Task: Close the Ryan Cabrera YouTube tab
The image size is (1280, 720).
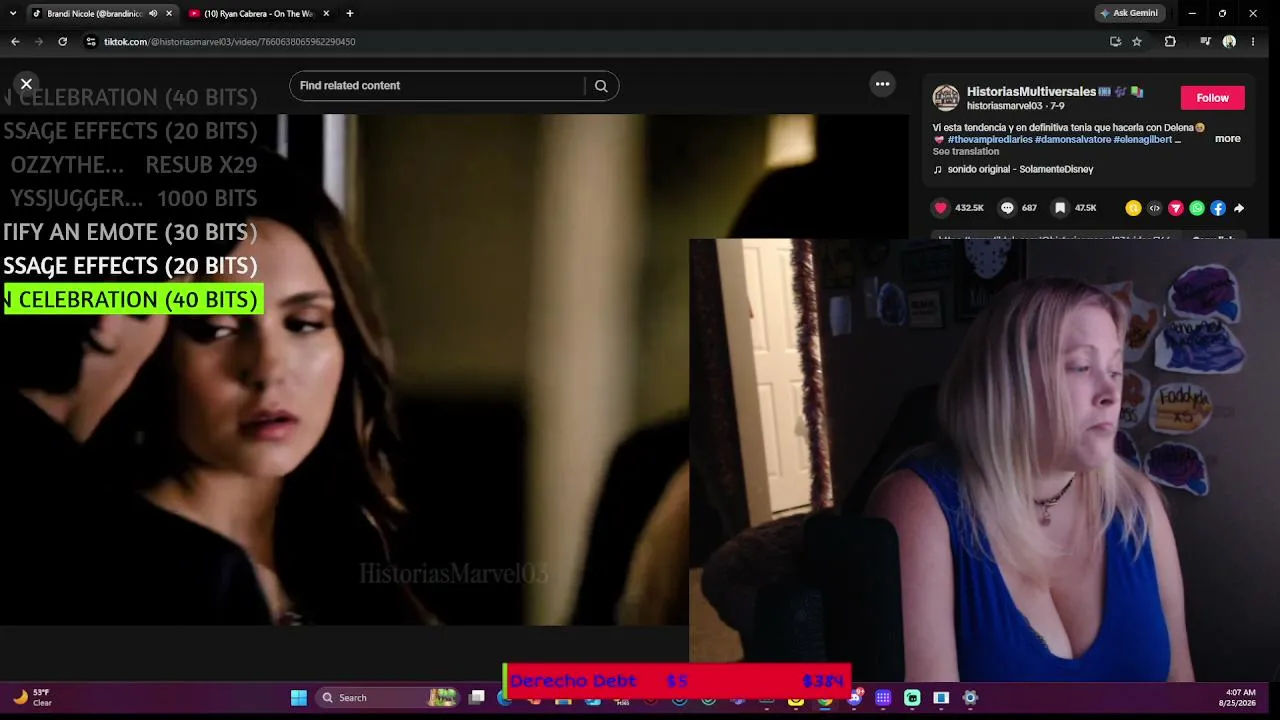Action: pyautogui.click(x=326, y=14)
